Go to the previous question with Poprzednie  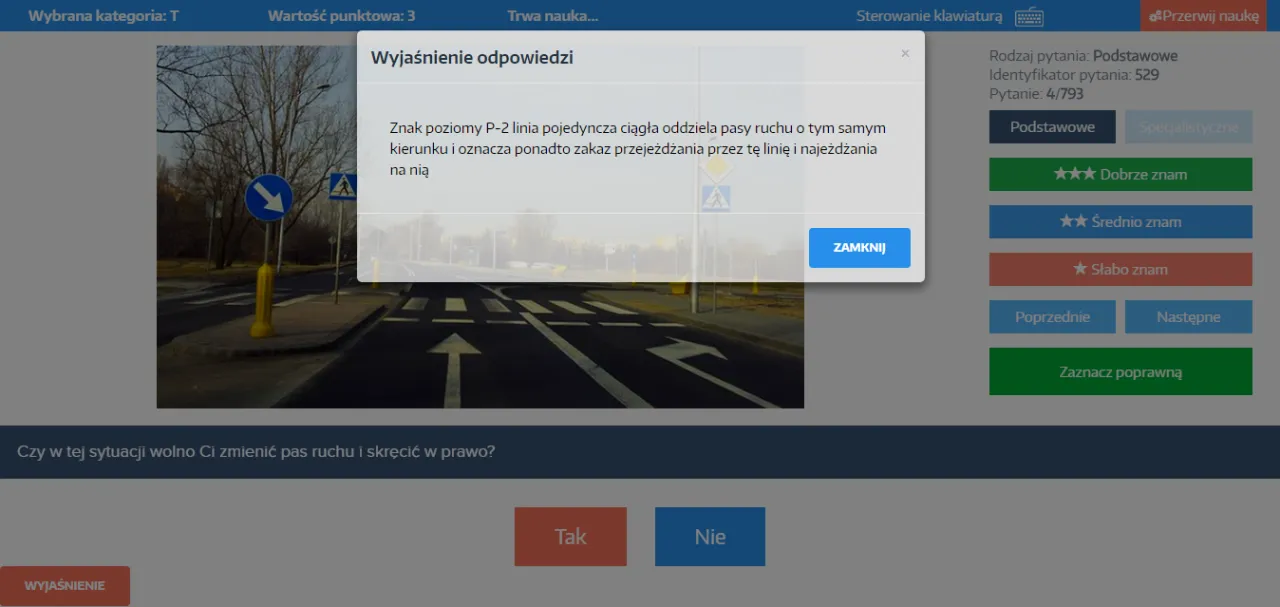click(x=1052, y=317)
